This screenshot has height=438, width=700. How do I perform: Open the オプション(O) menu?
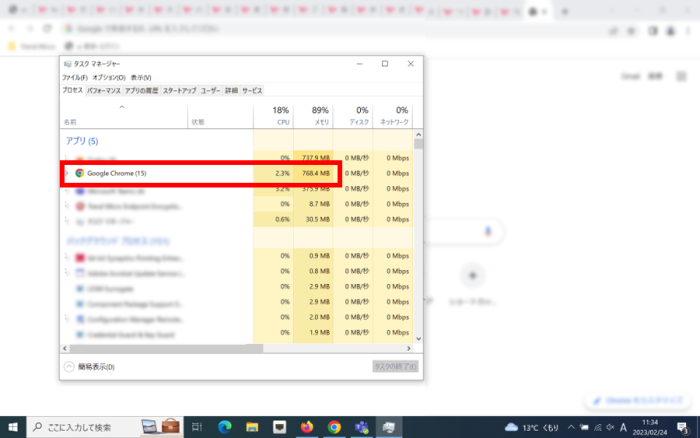(108, 77)
